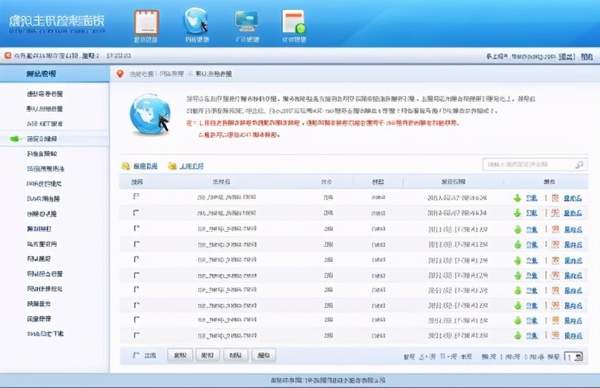Tick the checkbox in fourth table row
Screen dimensions: 600x388
[x=137, y=244]
